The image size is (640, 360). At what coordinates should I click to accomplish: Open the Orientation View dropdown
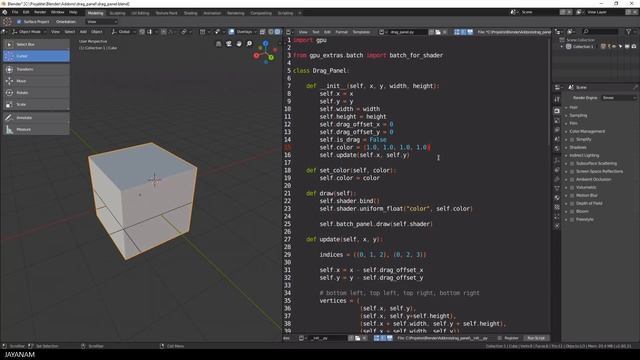point(102,22)
